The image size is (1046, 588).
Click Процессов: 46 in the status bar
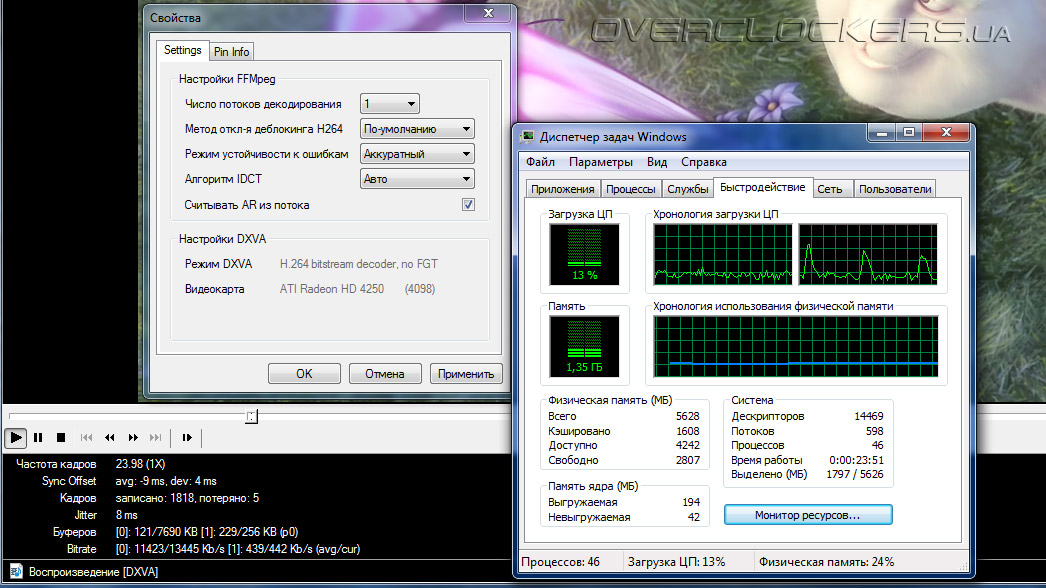(560, 562)
